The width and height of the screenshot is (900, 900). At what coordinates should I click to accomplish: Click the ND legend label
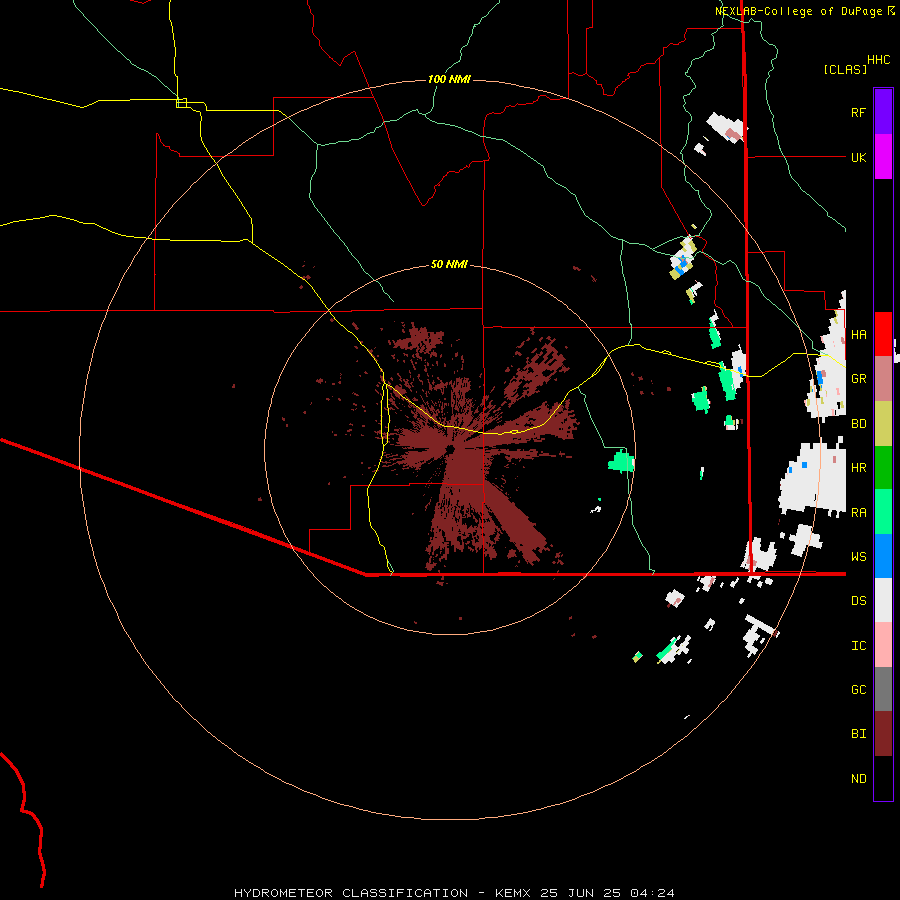coord(858,779)
